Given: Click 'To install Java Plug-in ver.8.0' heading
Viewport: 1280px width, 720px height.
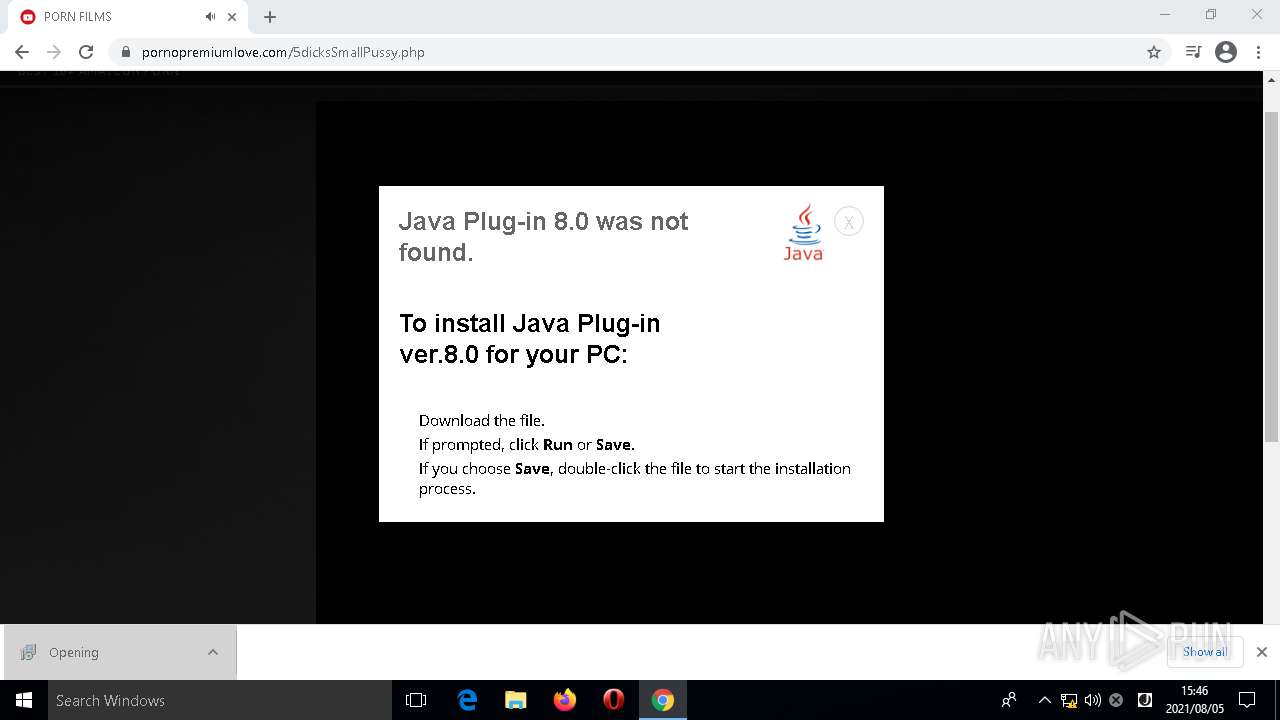Looking at the screenshot, I should coord(529,338).
